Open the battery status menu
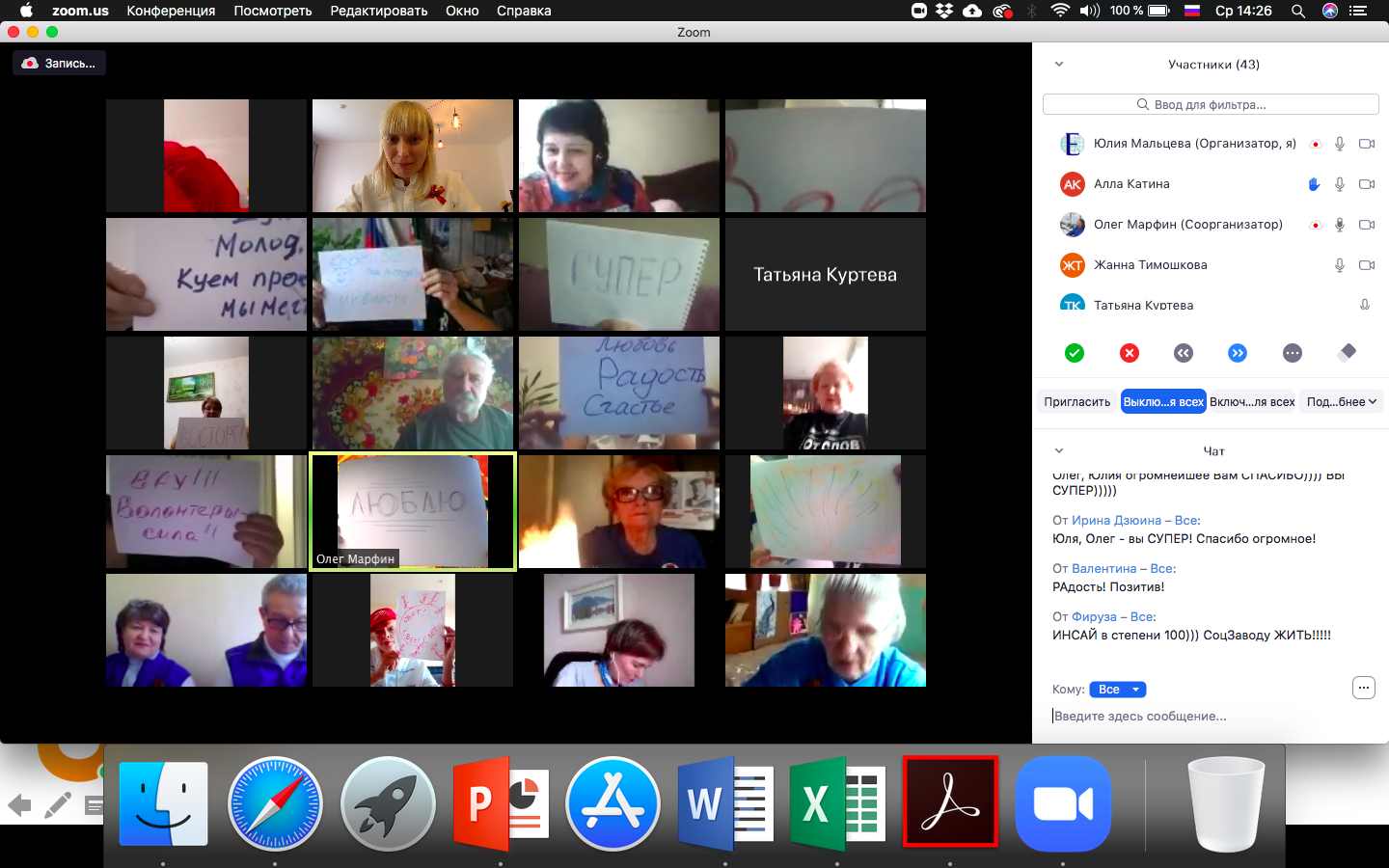This screenshot has height=868, width=1389. coord(1140,11)
